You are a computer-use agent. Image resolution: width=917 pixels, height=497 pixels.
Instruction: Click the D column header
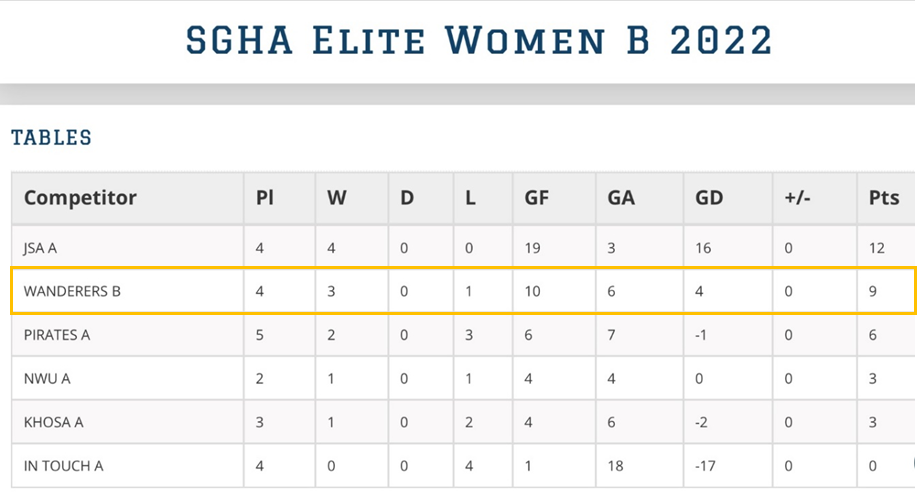point(407,198)
